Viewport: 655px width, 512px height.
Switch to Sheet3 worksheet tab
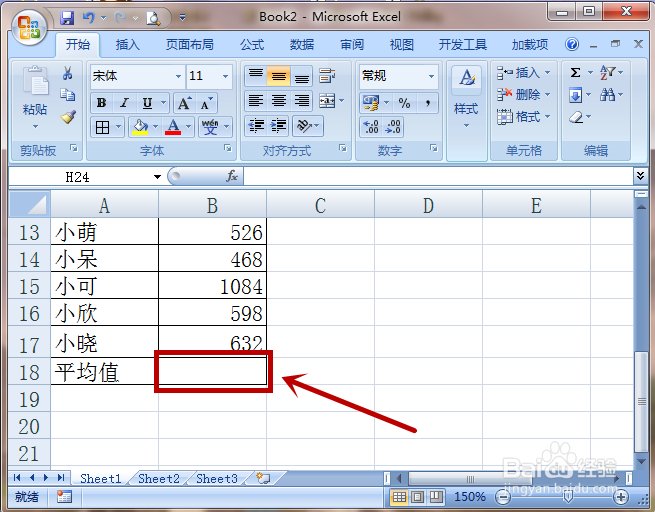(x=217, y=479)
